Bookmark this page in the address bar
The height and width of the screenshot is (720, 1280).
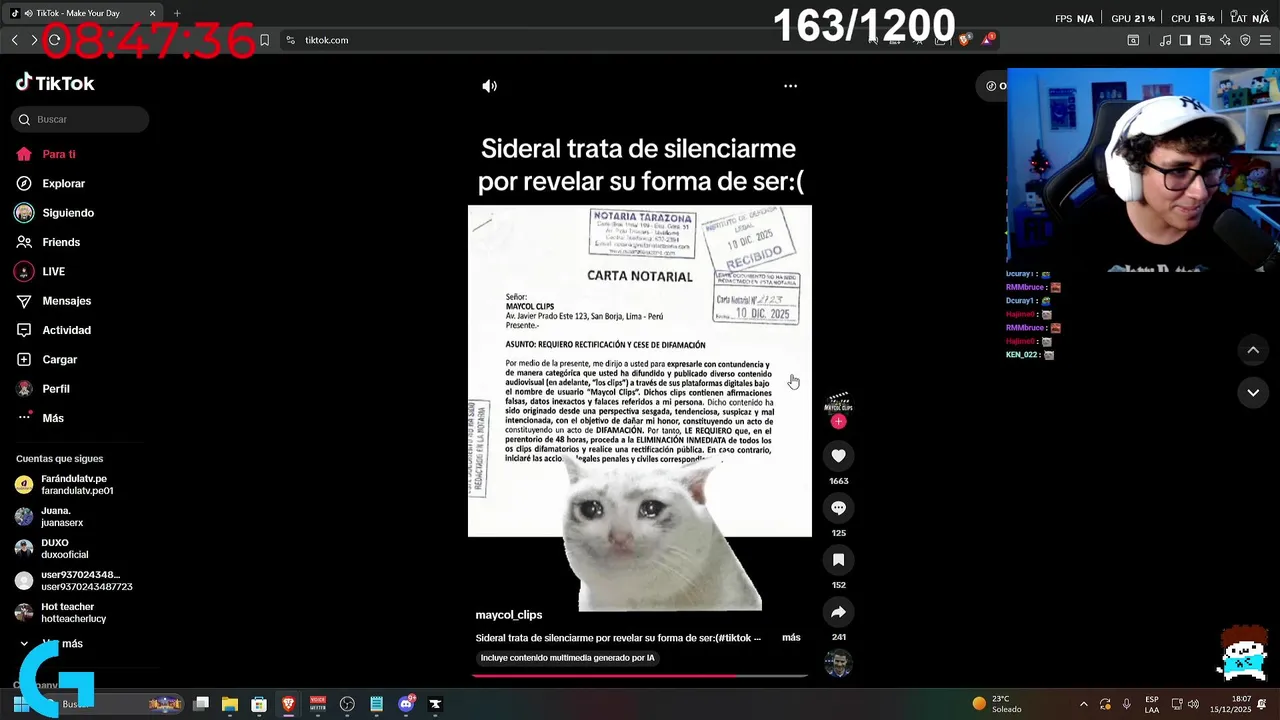264,40
